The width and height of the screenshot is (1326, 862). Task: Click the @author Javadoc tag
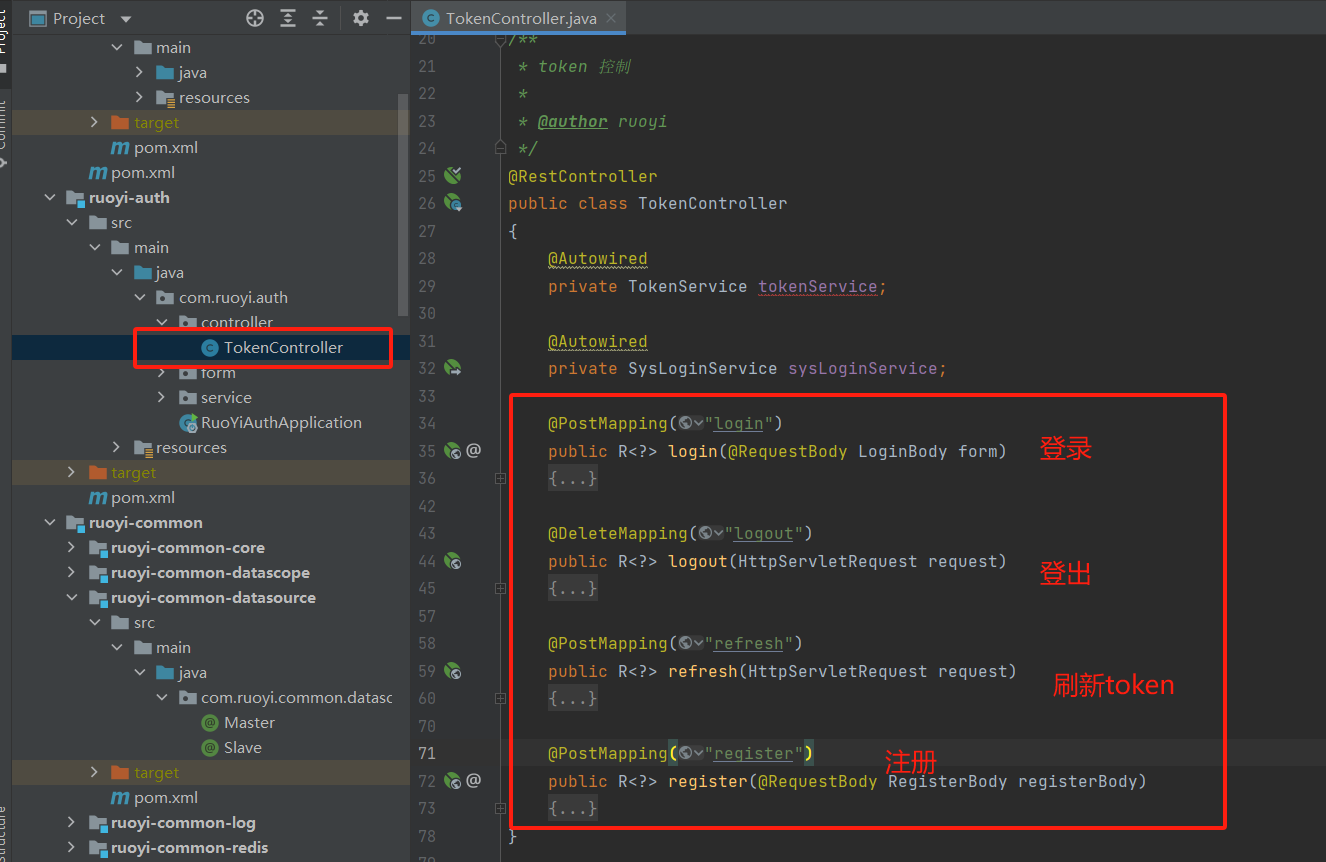(x=573, y=121)
